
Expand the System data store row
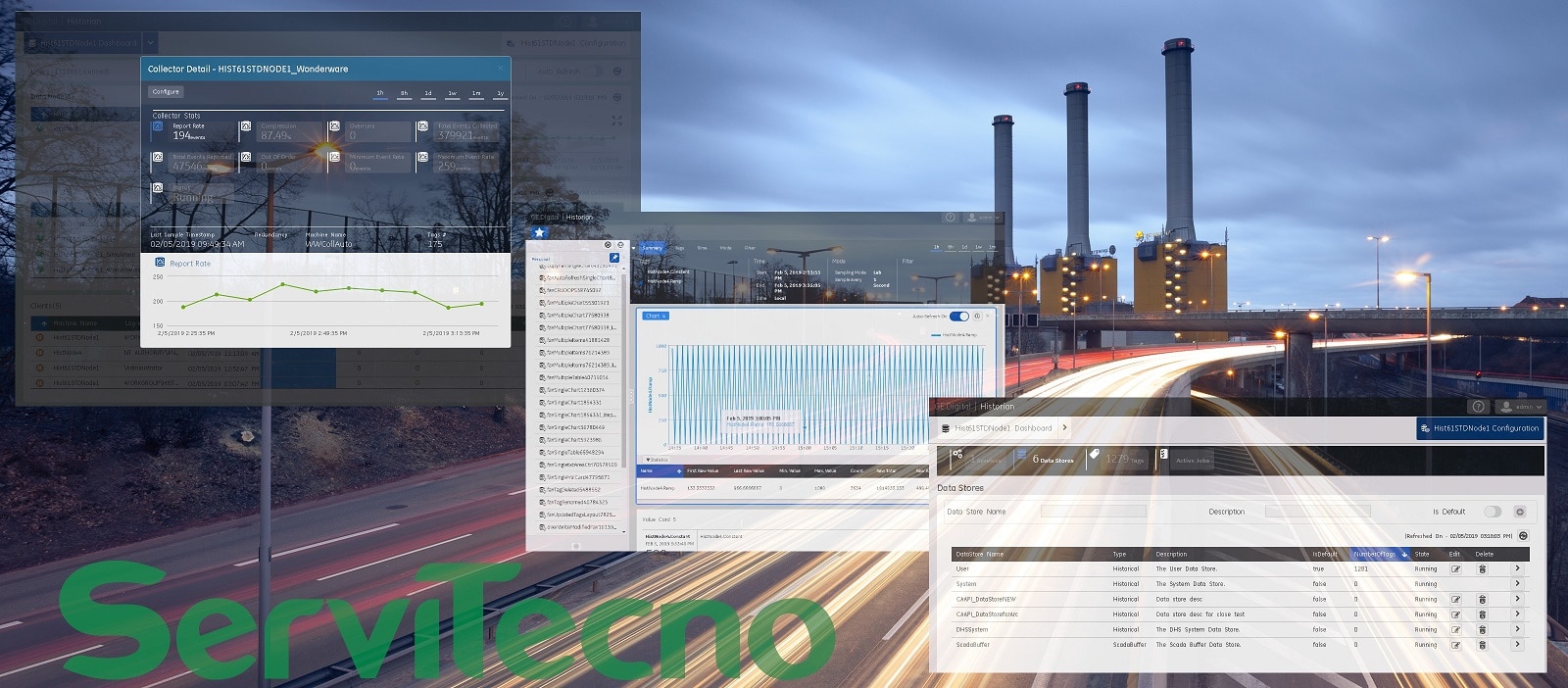[1518, 584]
